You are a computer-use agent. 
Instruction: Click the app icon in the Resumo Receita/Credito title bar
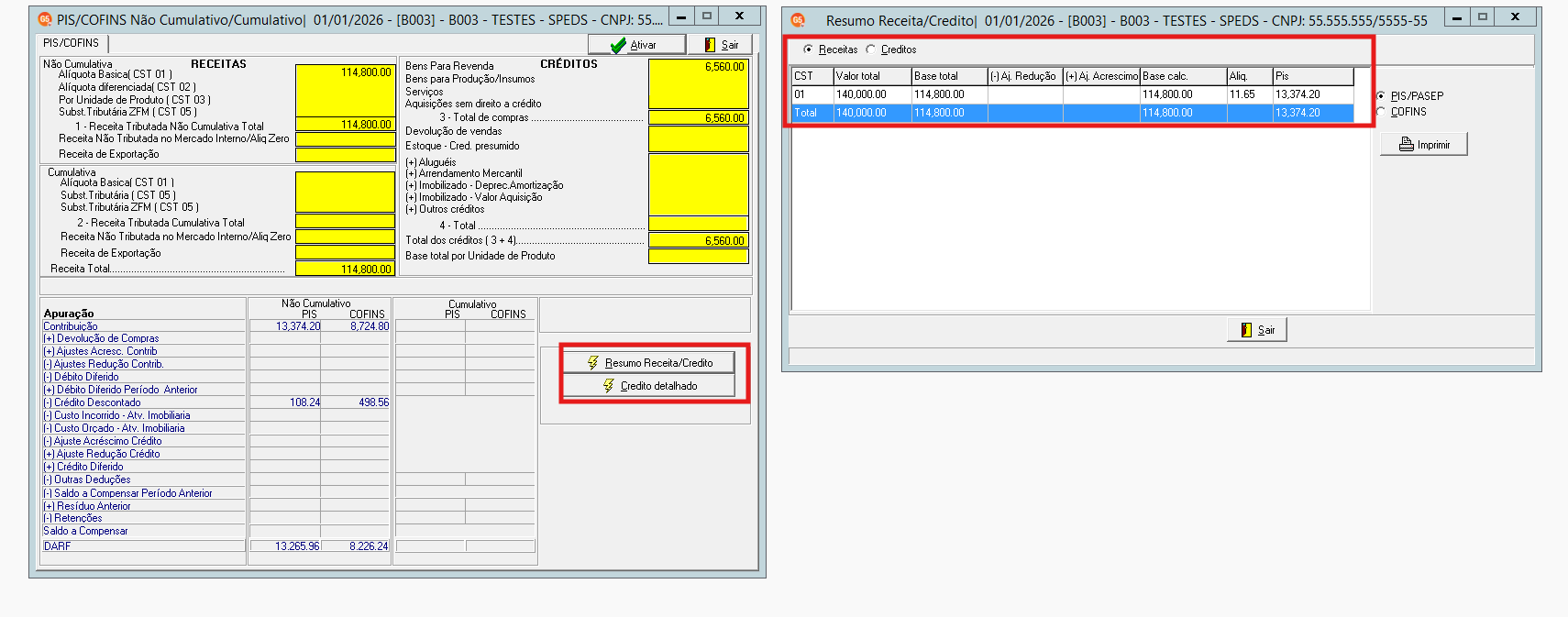tap(798, 19)
